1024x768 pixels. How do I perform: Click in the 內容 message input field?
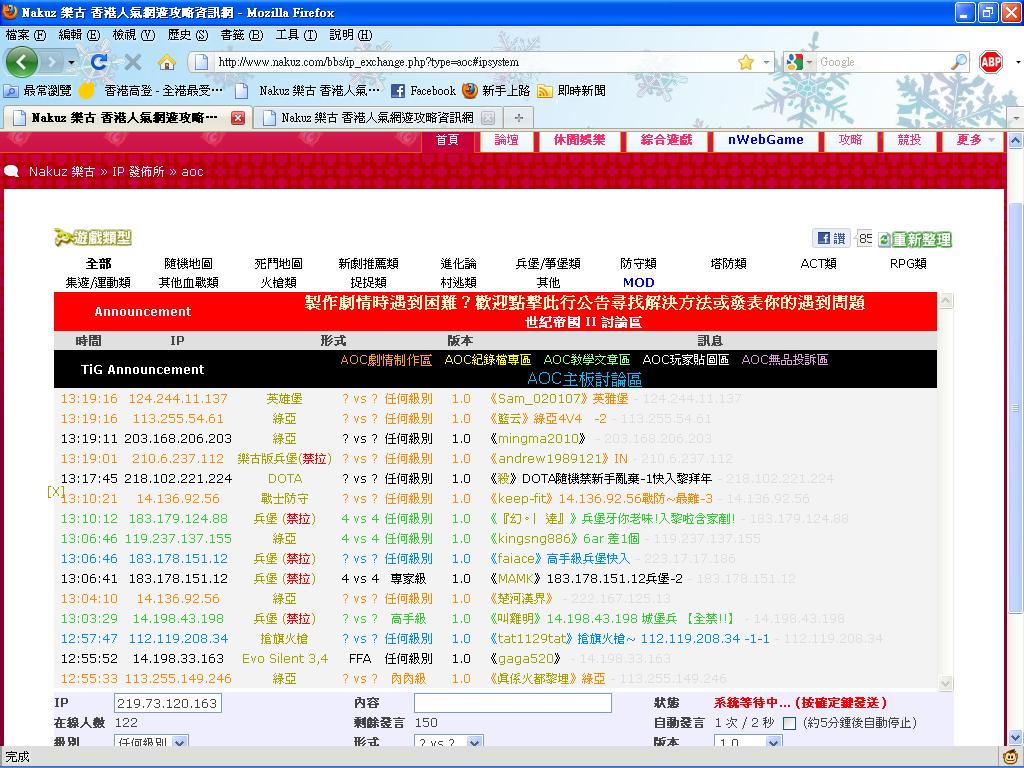[x=513, y=703]
